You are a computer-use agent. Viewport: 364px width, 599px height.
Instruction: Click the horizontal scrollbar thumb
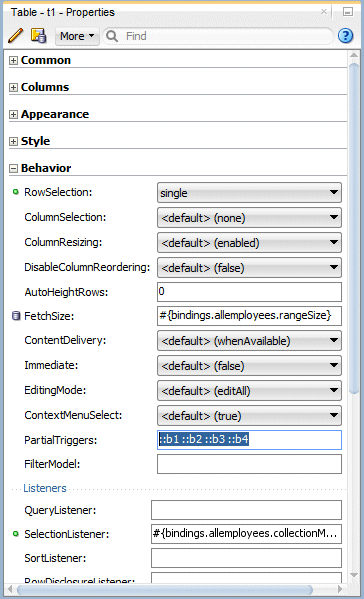tap(165, 590)
